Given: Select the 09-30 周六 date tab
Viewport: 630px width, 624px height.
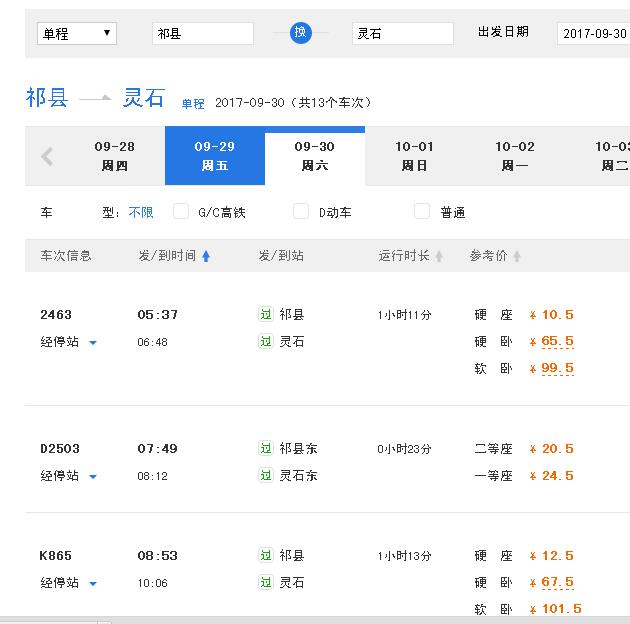Looking at the screenshot, I should [315, 158].
